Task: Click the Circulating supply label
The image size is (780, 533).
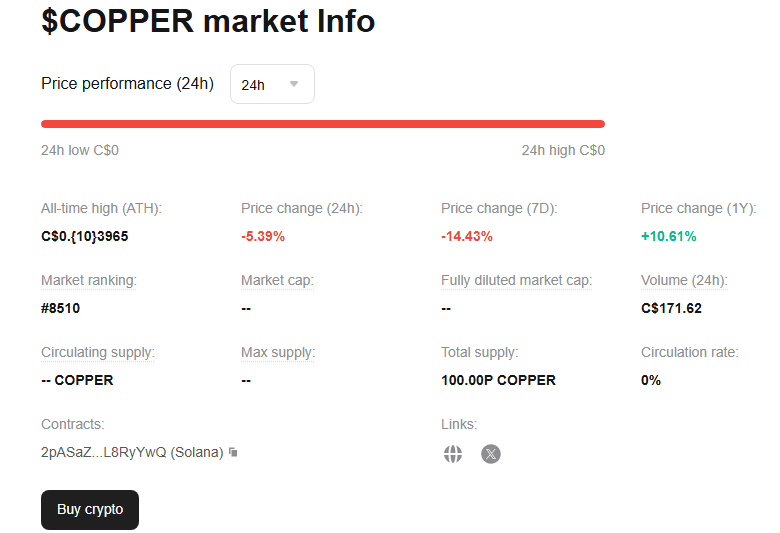Action: click(x=98, y=352)
